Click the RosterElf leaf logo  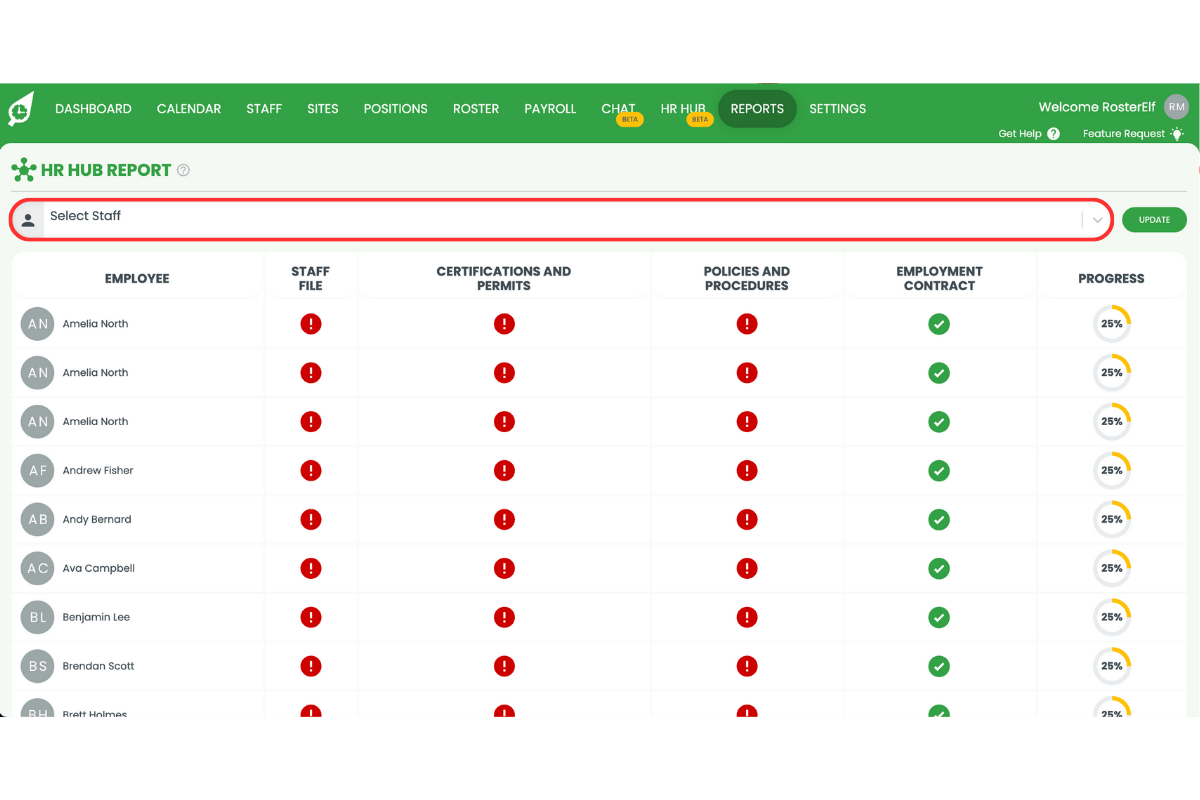coord(19,108)
